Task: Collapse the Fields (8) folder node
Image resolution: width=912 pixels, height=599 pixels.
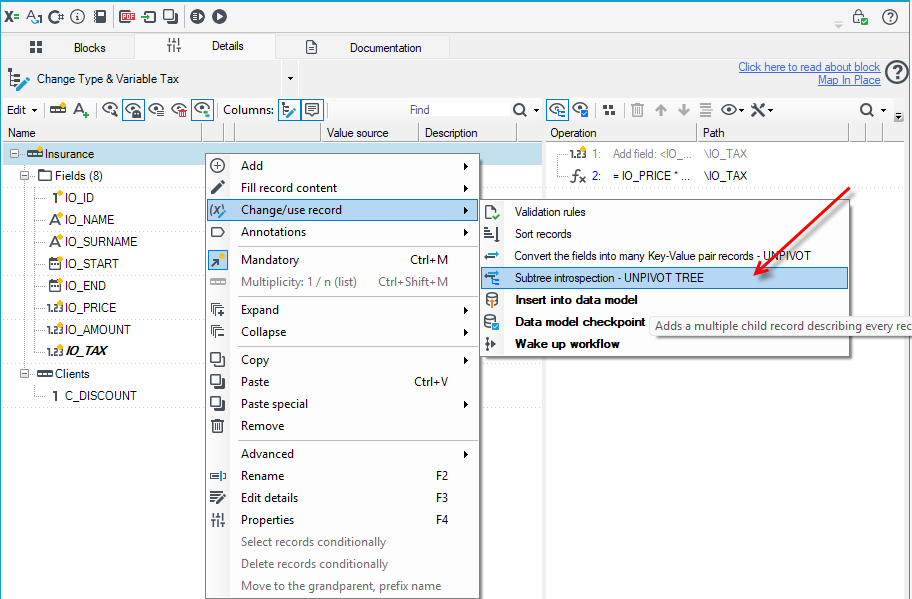Action: click(24, 176)
